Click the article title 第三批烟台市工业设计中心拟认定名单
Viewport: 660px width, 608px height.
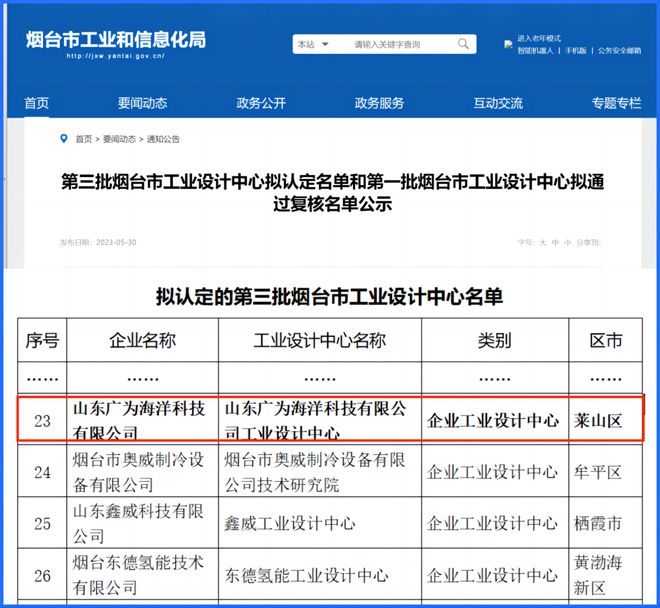333,192
